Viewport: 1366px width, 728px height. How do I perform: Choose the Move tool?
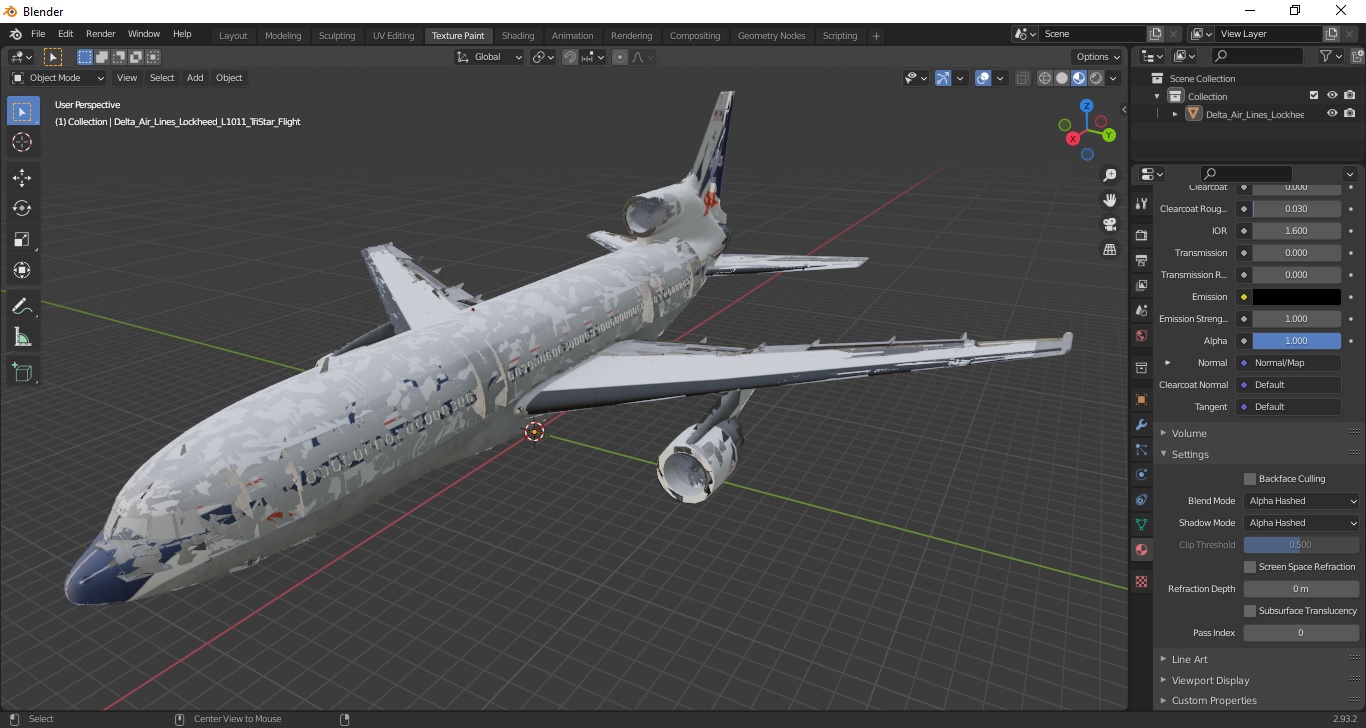tap(22, 177)
